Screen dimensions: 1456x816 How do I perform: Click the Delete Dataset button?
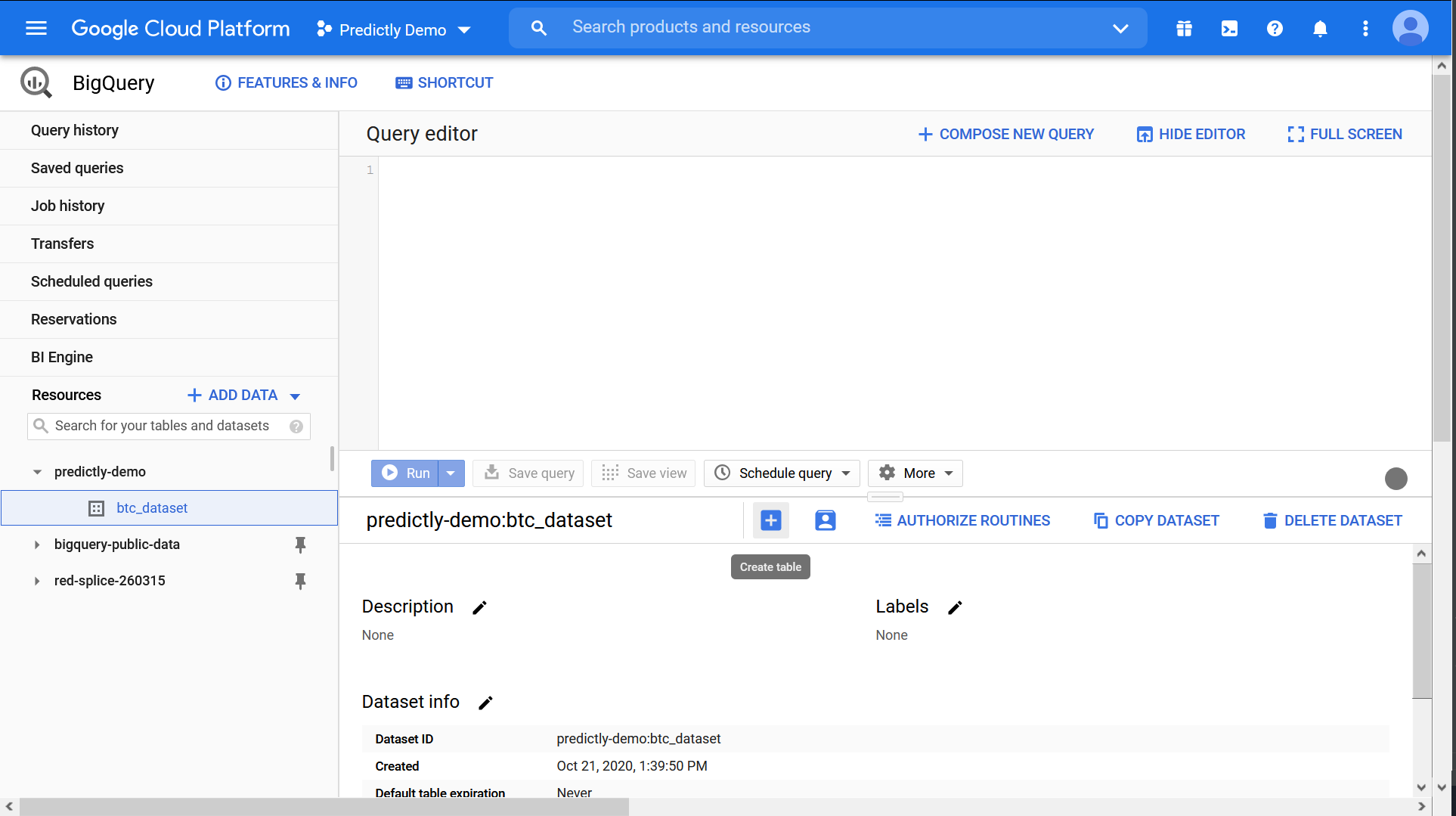[x=1332, y=520]
